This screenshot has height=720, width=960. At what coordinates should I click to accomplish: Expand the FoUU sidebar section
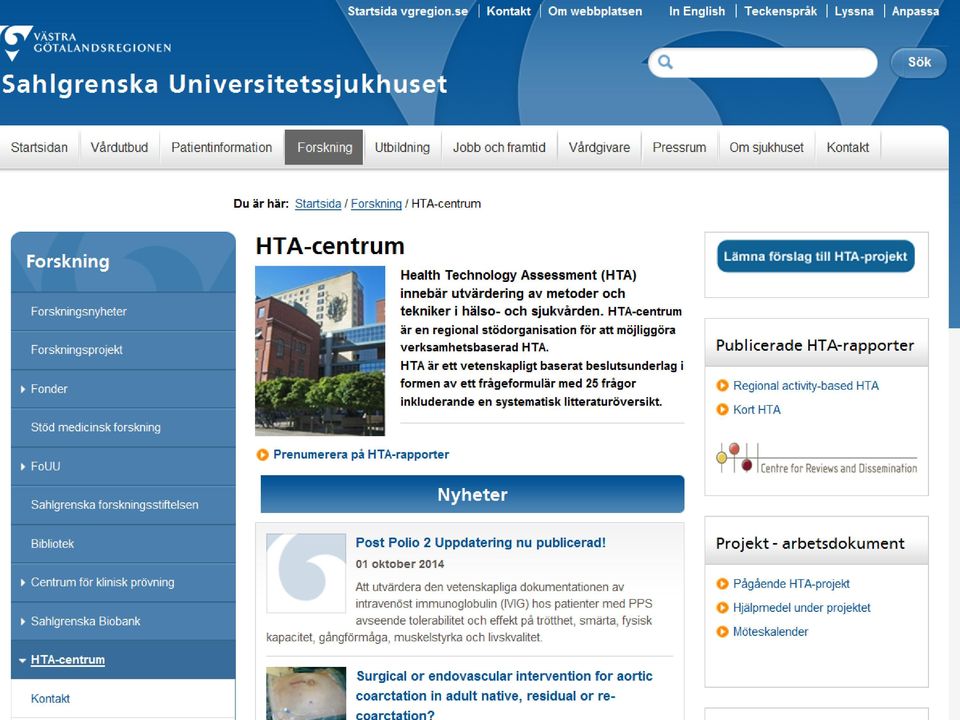[23, 467]
